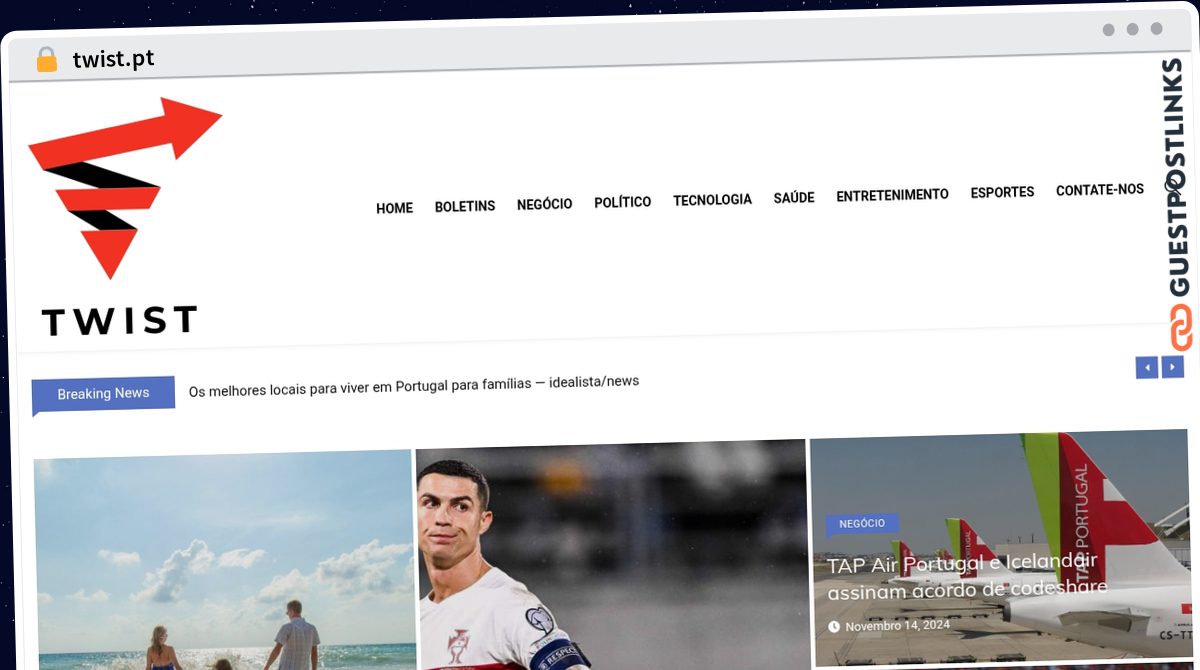Click the twist.pt address bar text
Viewport: 1200px width, 670px height.
click(113, 59)
